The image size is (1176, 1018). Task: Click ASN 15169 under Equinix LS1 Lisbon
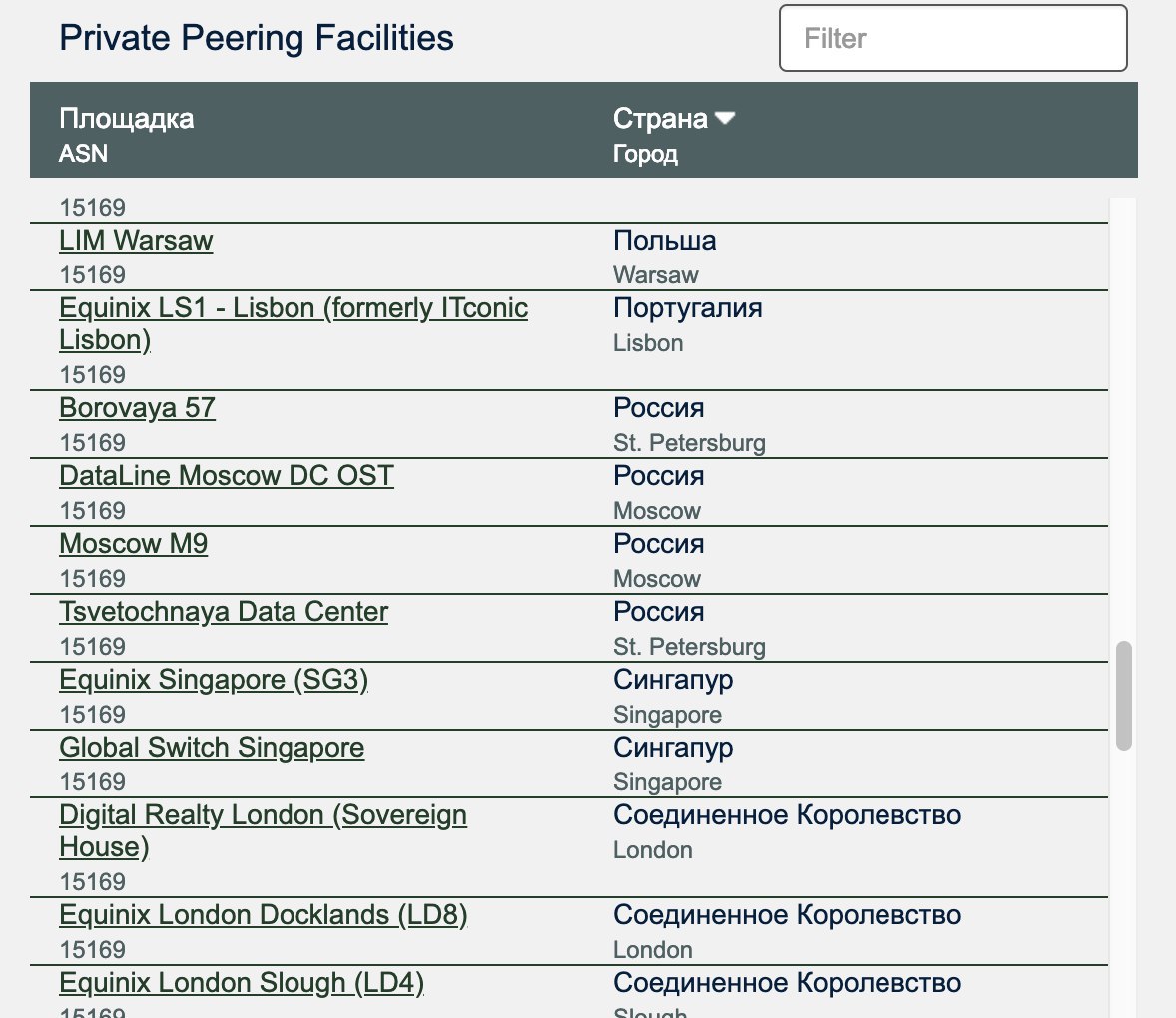[x=92, y=375]
